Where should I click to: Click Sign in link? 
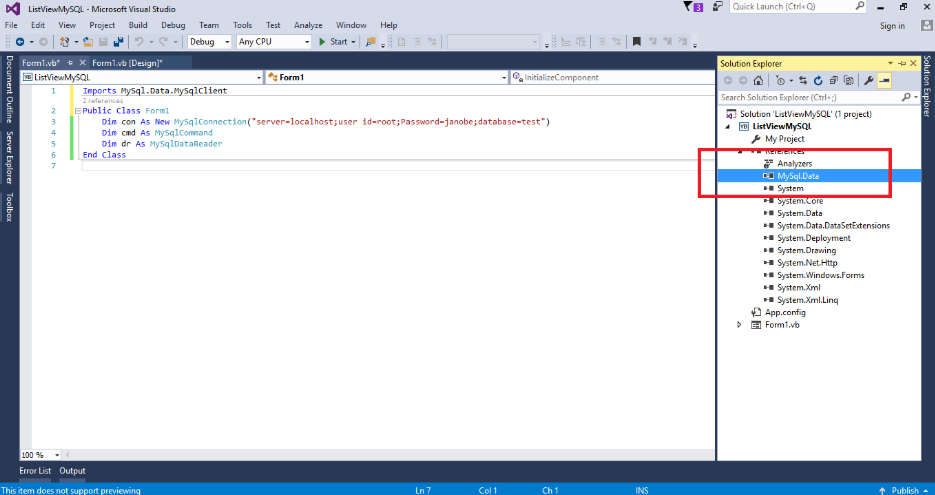pos(892,26)
